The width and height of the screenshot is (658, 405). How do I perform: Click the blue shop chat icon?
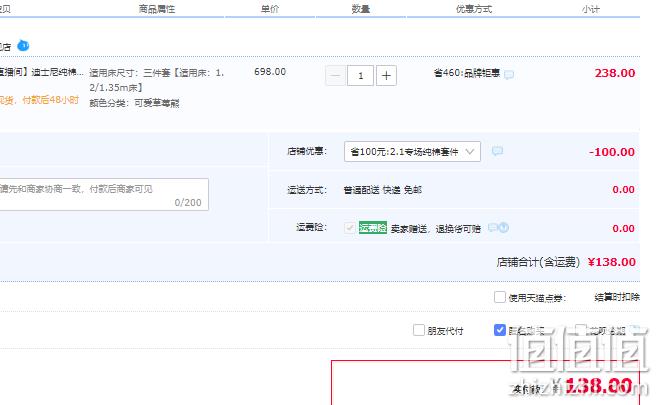tap(23, 45)
